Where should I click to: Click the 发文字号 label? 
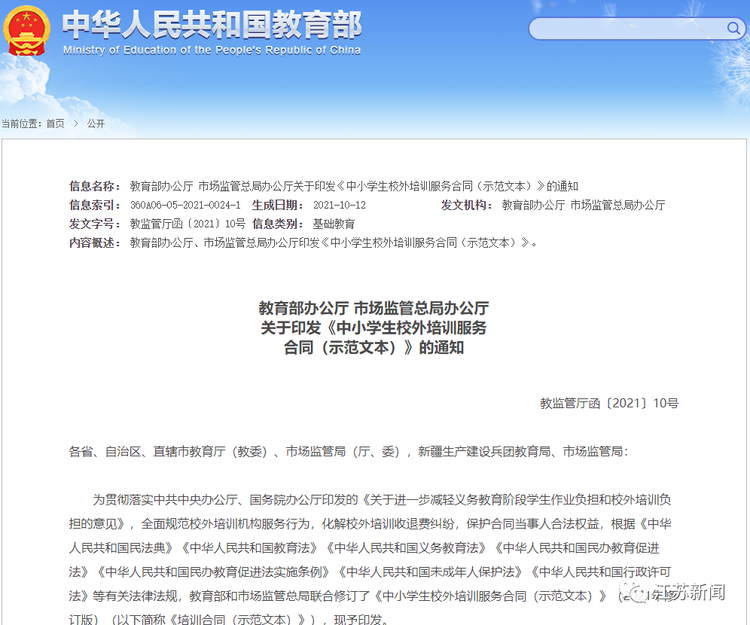pos(94,224)
